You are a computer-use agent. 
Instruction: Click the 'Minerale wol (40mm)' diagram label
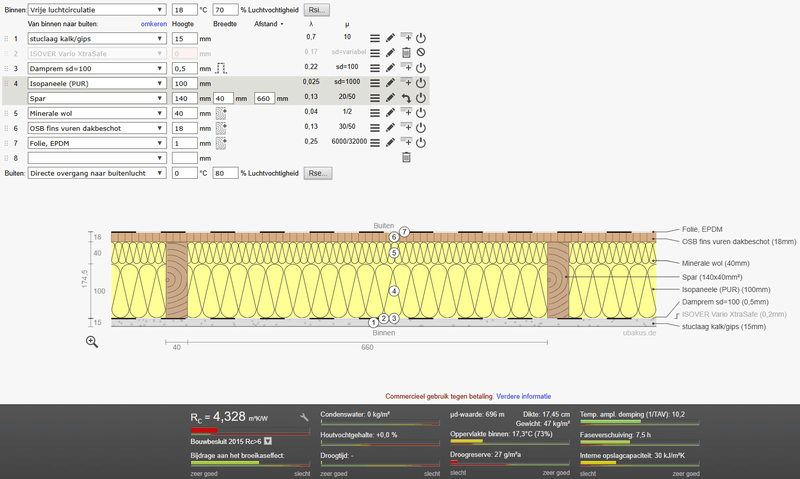point(715,263)
